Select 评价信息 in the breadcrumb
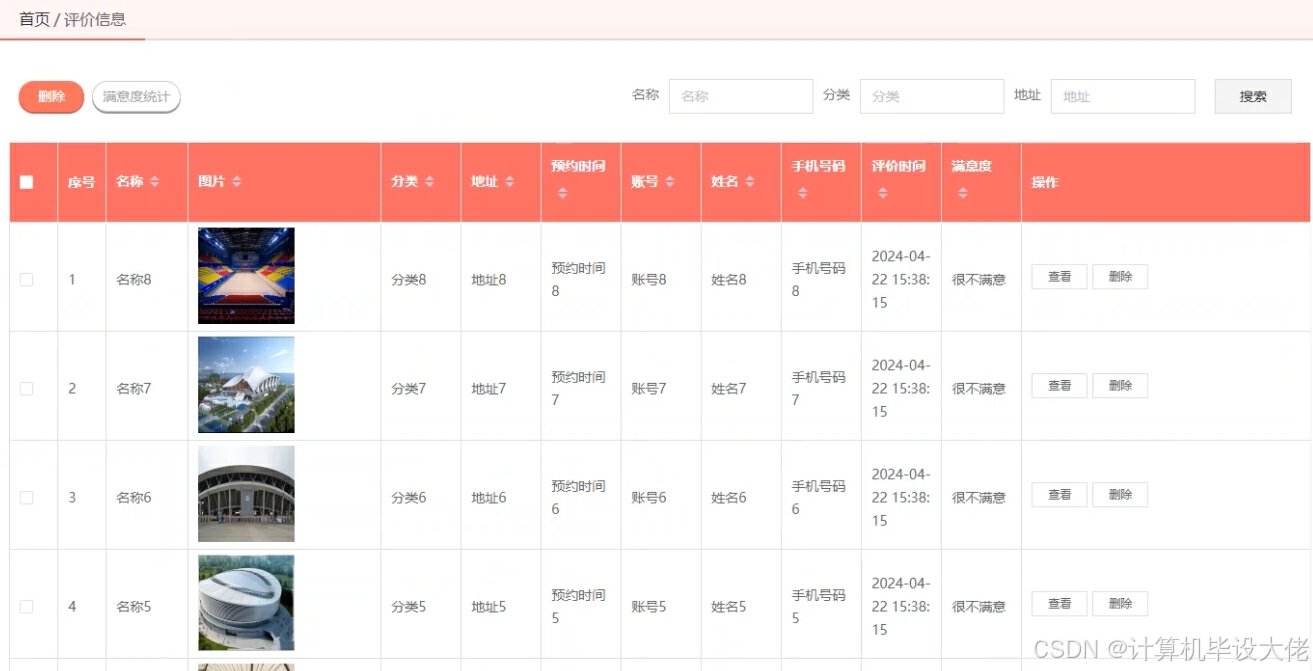The width and height of the screenshot is (1313, 671). [x=95, y=19]
